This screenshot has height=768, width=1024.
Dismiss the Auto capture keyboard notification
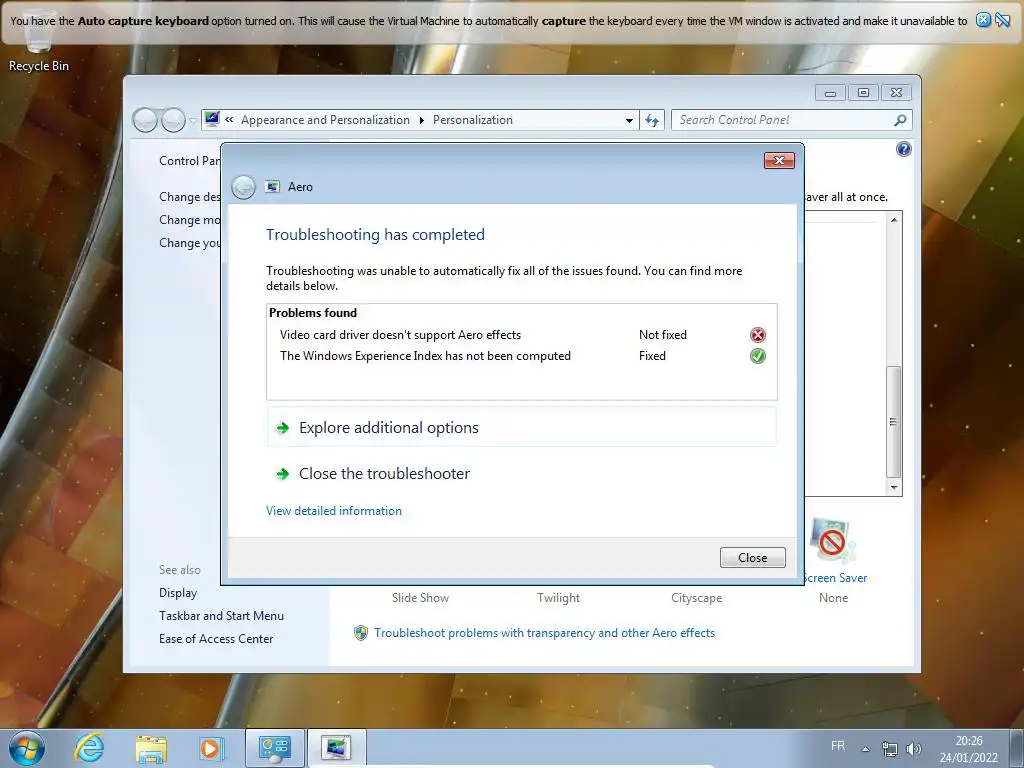[983, 20]
